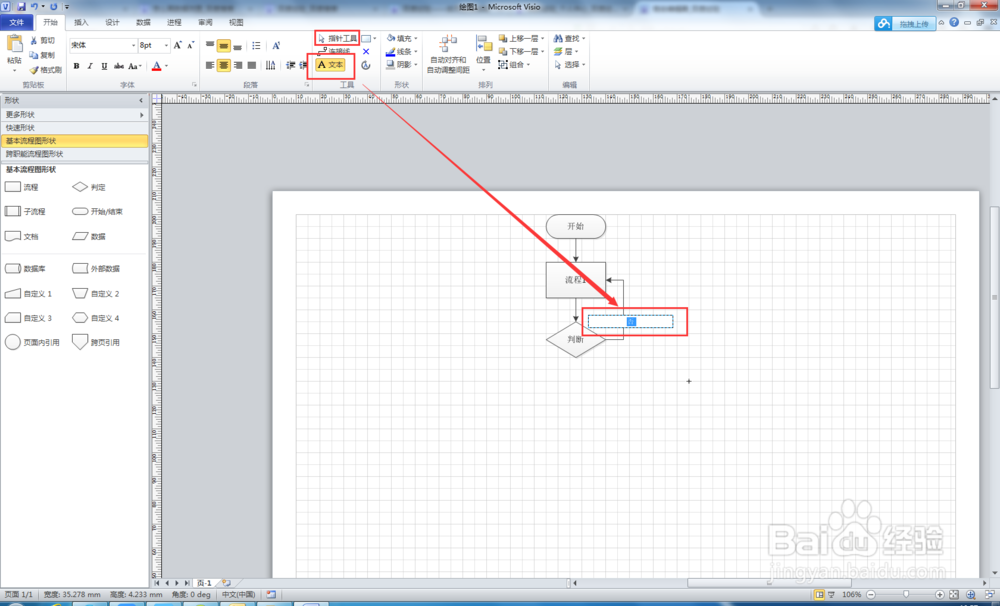Toggle center align icon

pos(224,65)
